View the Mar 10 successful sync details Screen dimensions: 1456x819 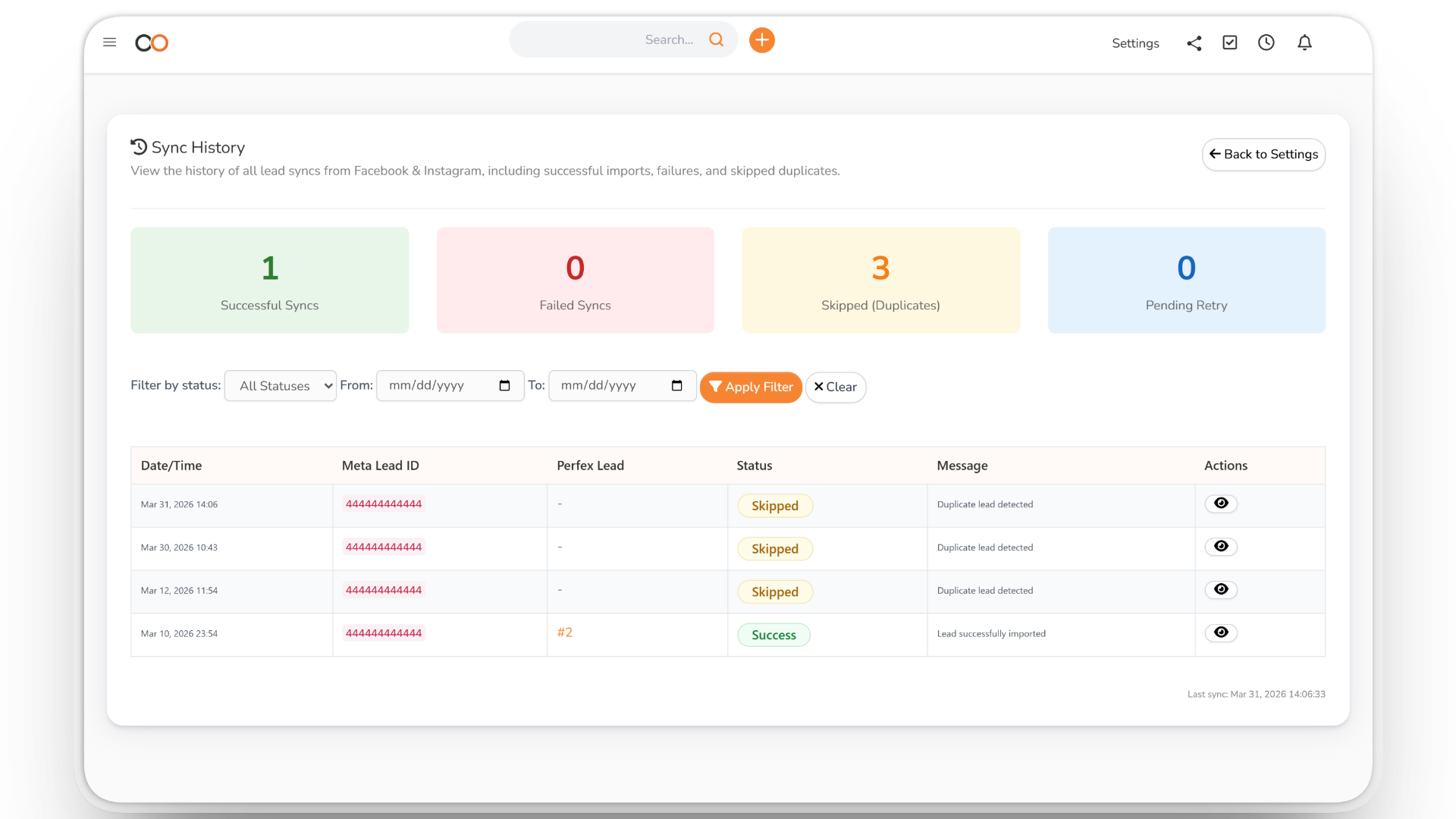(1221, 632)
